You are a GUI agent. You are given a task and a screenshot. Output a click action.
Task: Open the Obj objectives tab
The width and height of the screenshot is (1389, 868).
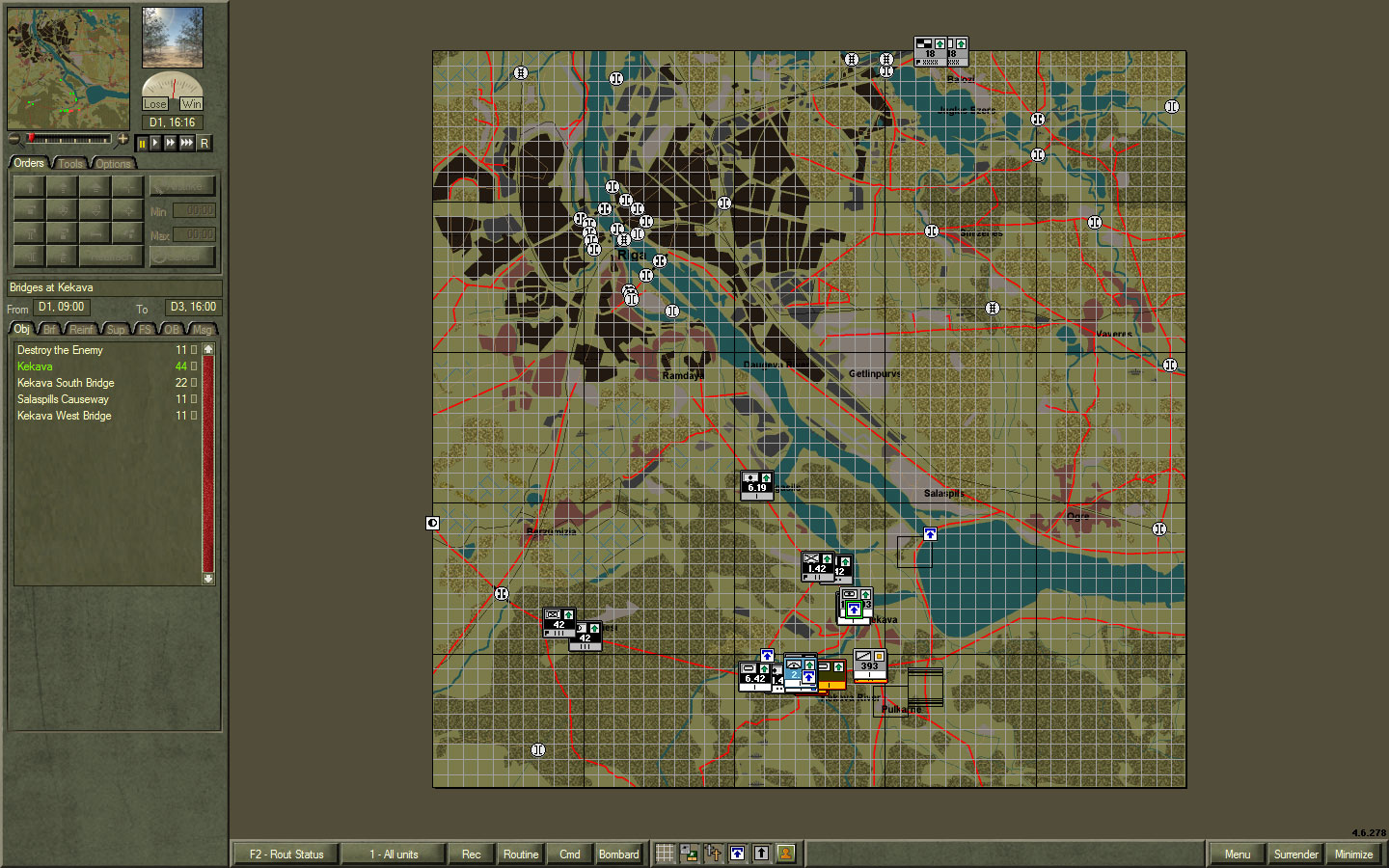(x=22, y=329)
